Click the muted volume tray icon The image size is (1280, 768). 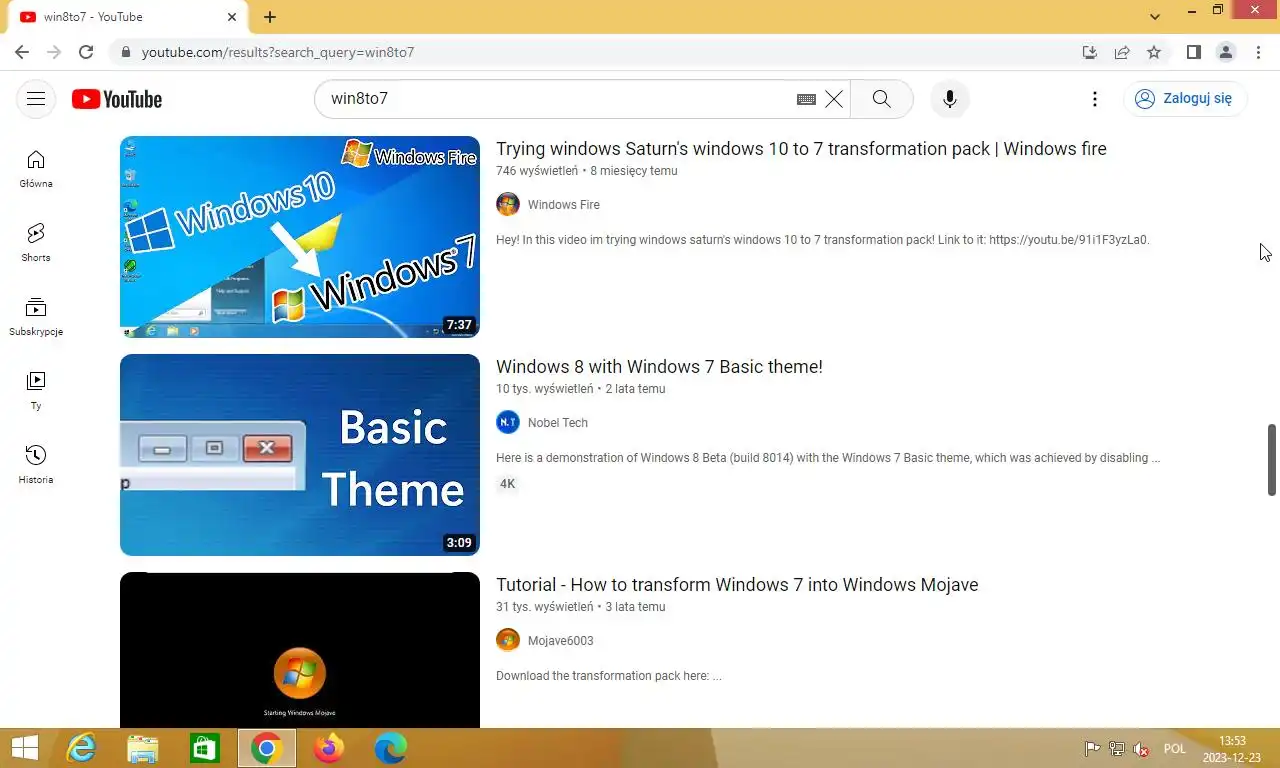tap(1141, 749)
